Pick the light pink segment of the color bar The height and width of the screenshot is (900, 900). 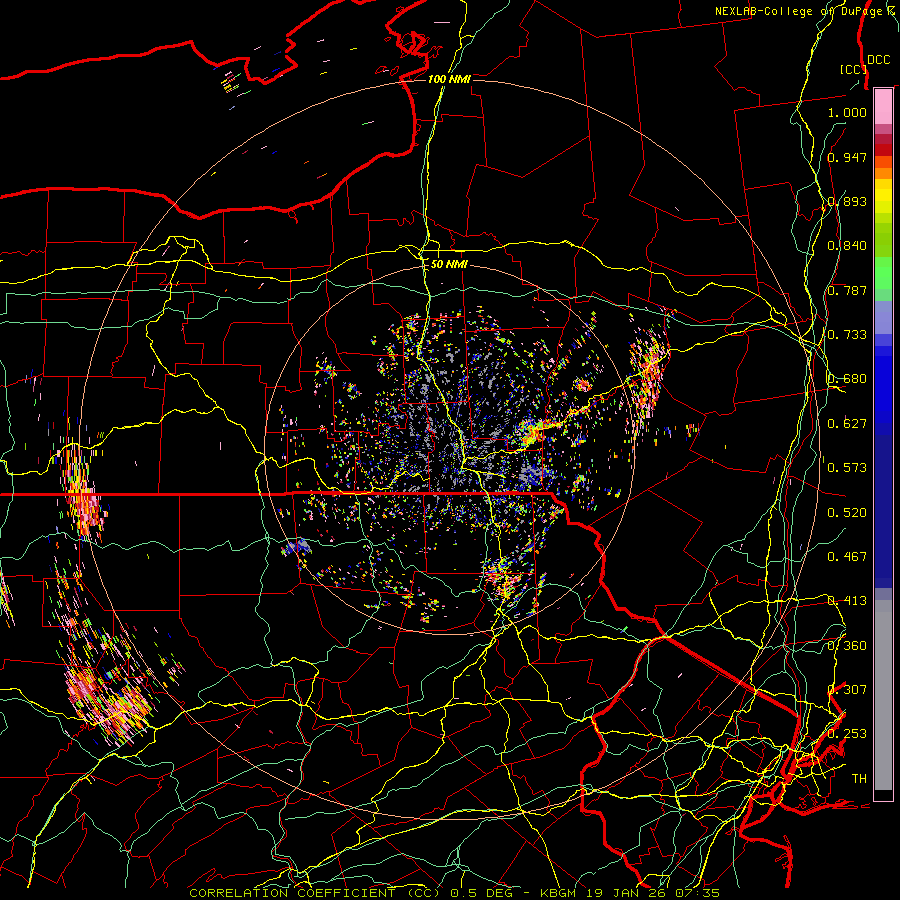tap(883, 106)
